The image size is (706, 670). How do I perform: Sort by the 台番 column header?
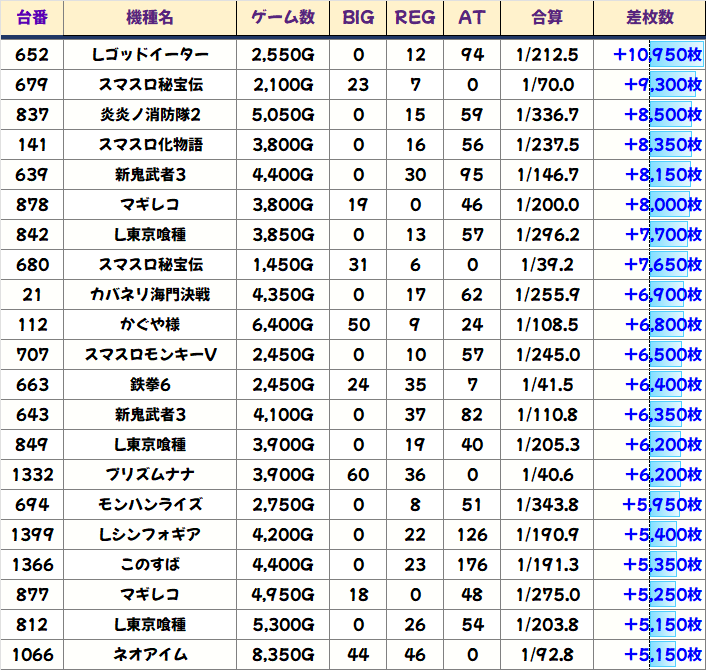32,18
